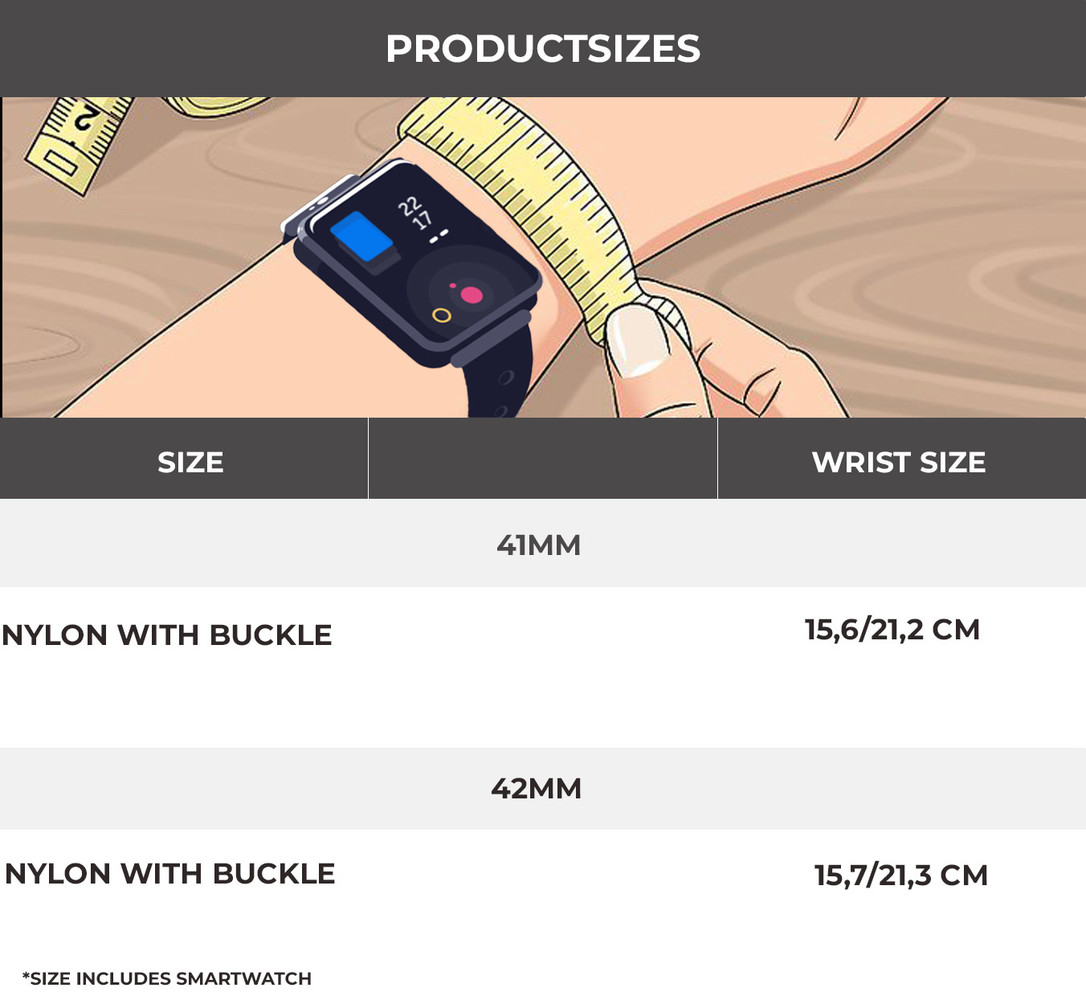Select the WRIST SIZE column header
The image size is (1086, 1000).
click(x=898, y=462)
